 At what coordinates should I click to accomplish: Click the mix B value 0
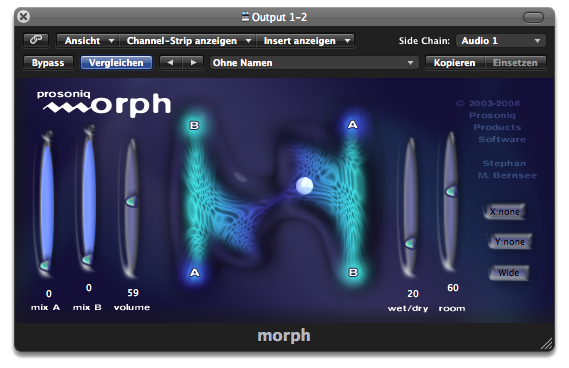(89, 288)
